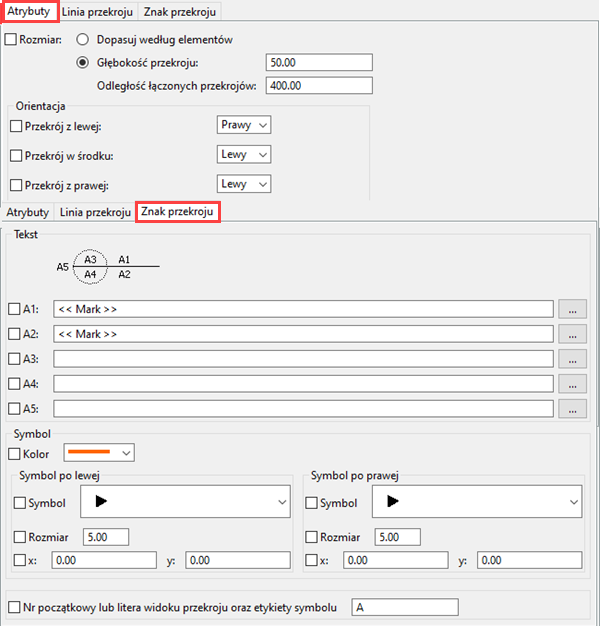The width and height of the screenshot is (600, 626).
Task: Click the browse button beside field A1
Action: click(x=572, y=309)
